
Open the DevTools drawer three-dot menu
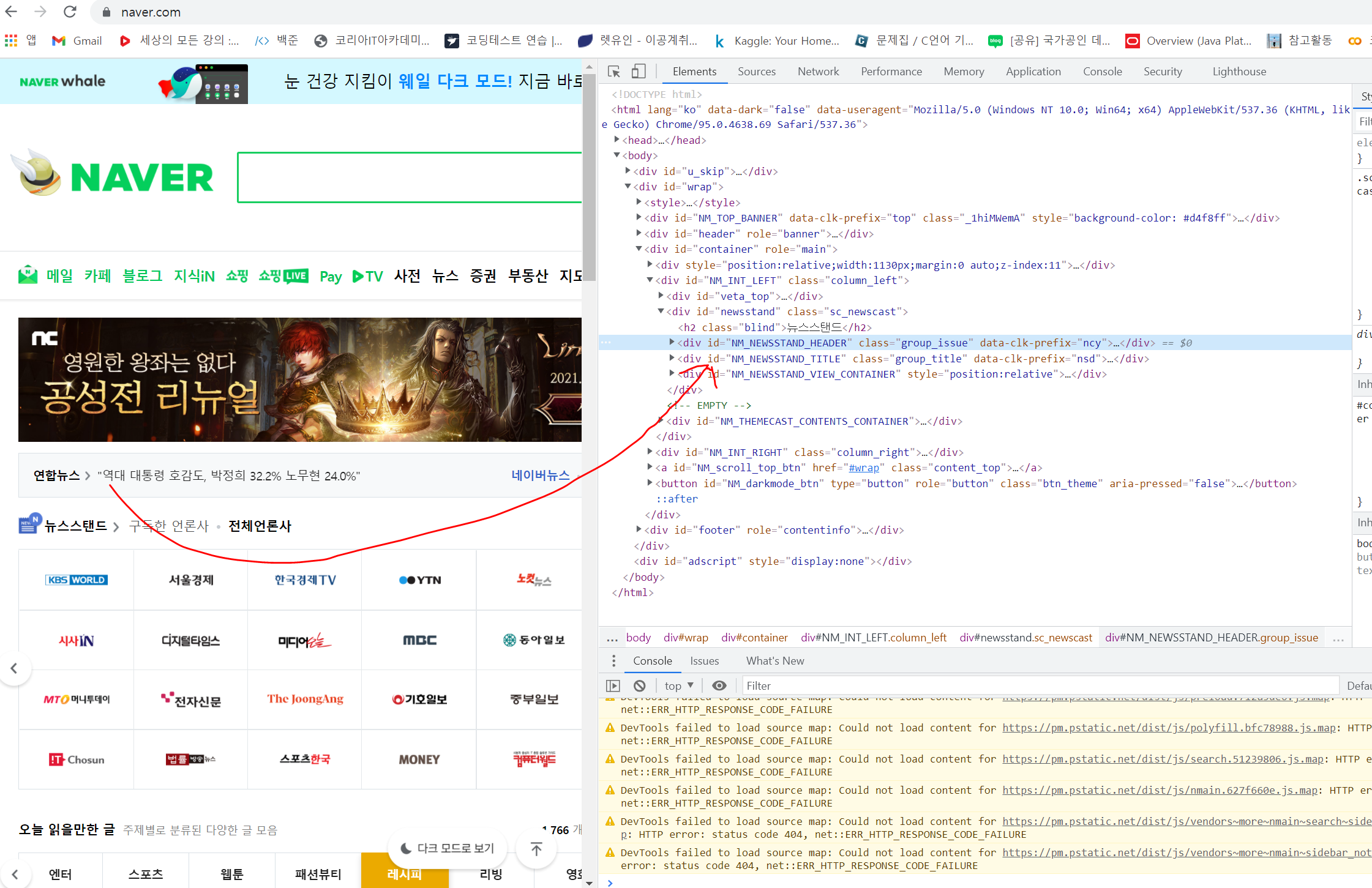613,661
